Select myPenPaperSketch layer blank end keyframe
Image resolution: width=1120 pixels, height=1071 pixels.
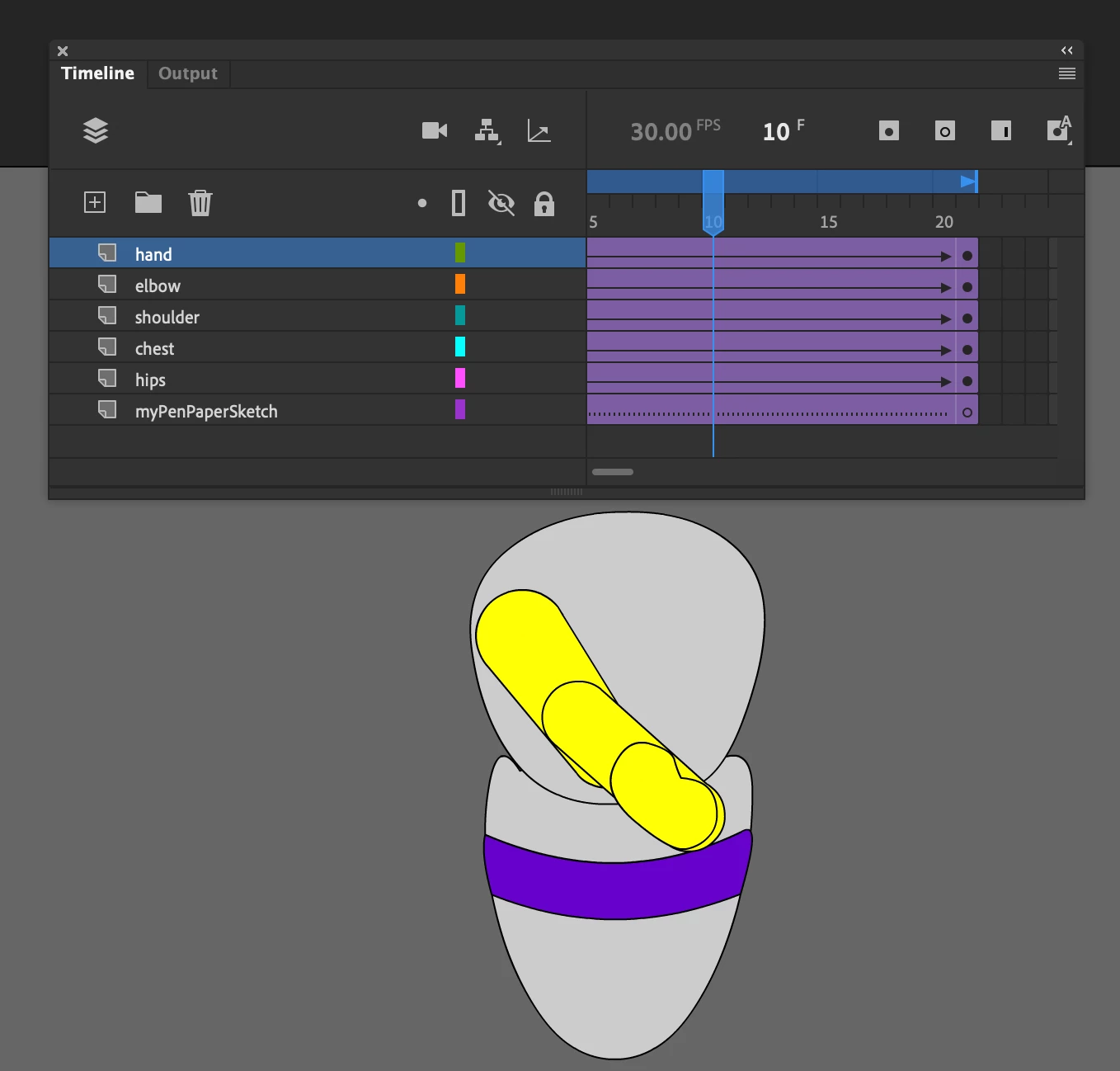click(967, 413)
